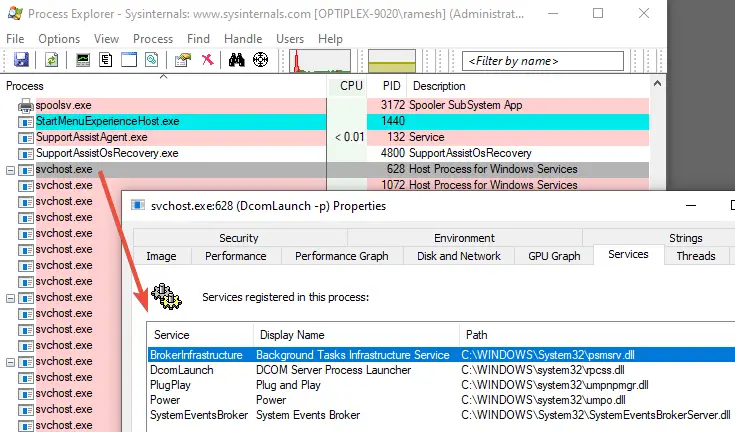Click the Process Explorer title bar icon

pyautogui.click(x=15, y=13)
